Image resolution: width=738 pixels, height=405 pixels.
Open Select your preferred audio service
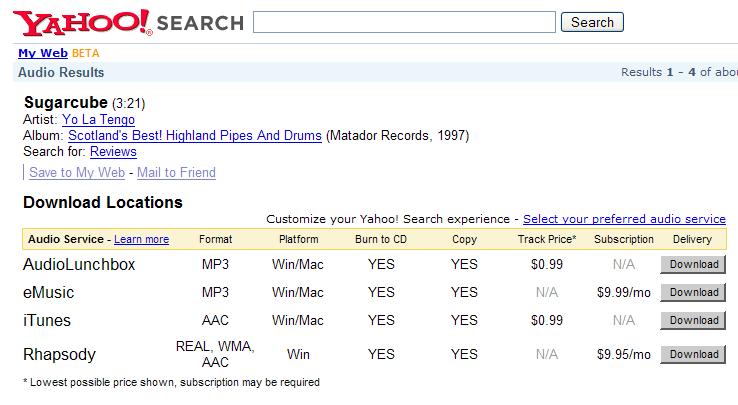coord(624,219)
